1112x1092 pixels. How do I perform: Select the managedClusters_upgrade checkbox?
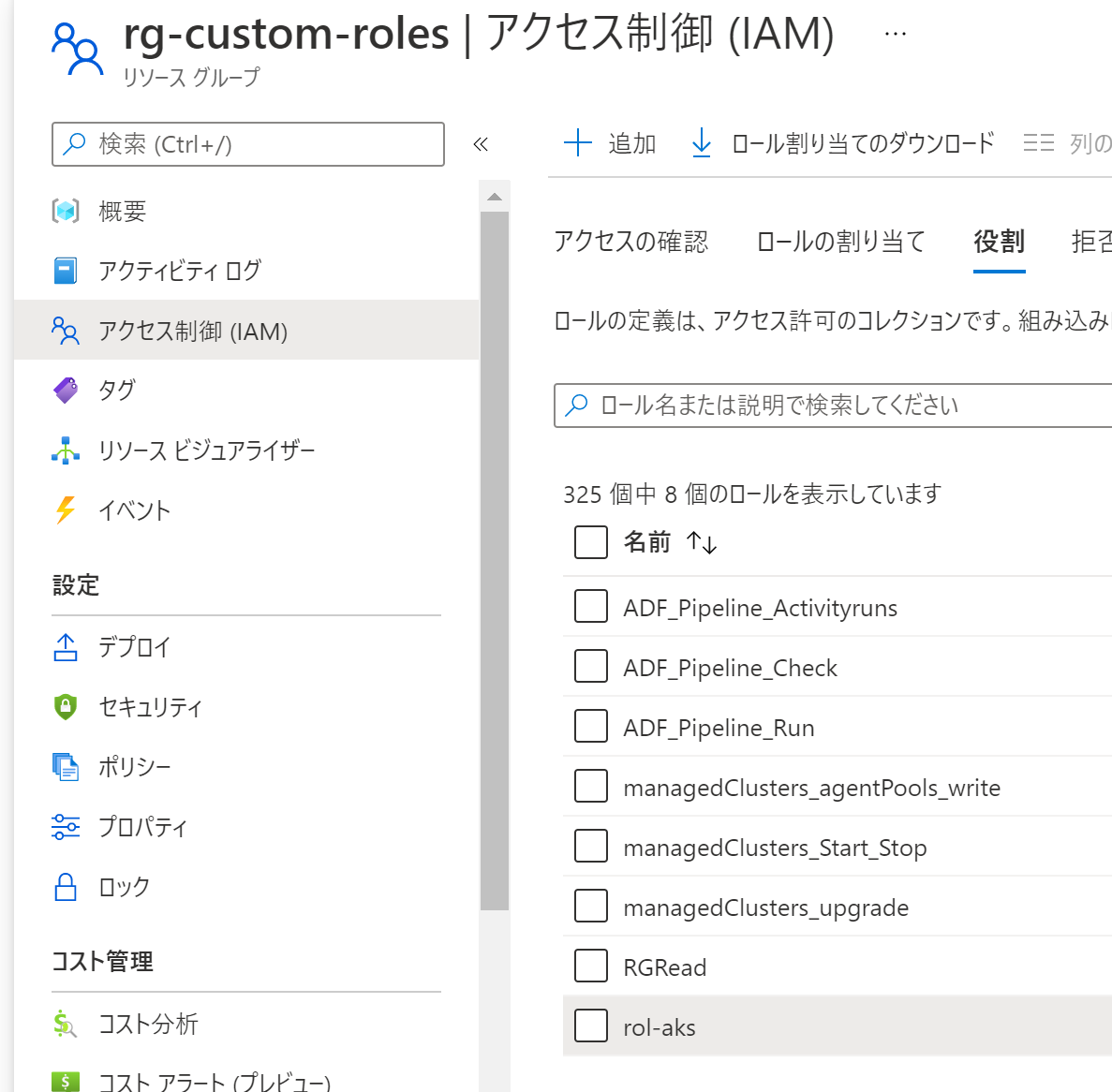(591, 906)
